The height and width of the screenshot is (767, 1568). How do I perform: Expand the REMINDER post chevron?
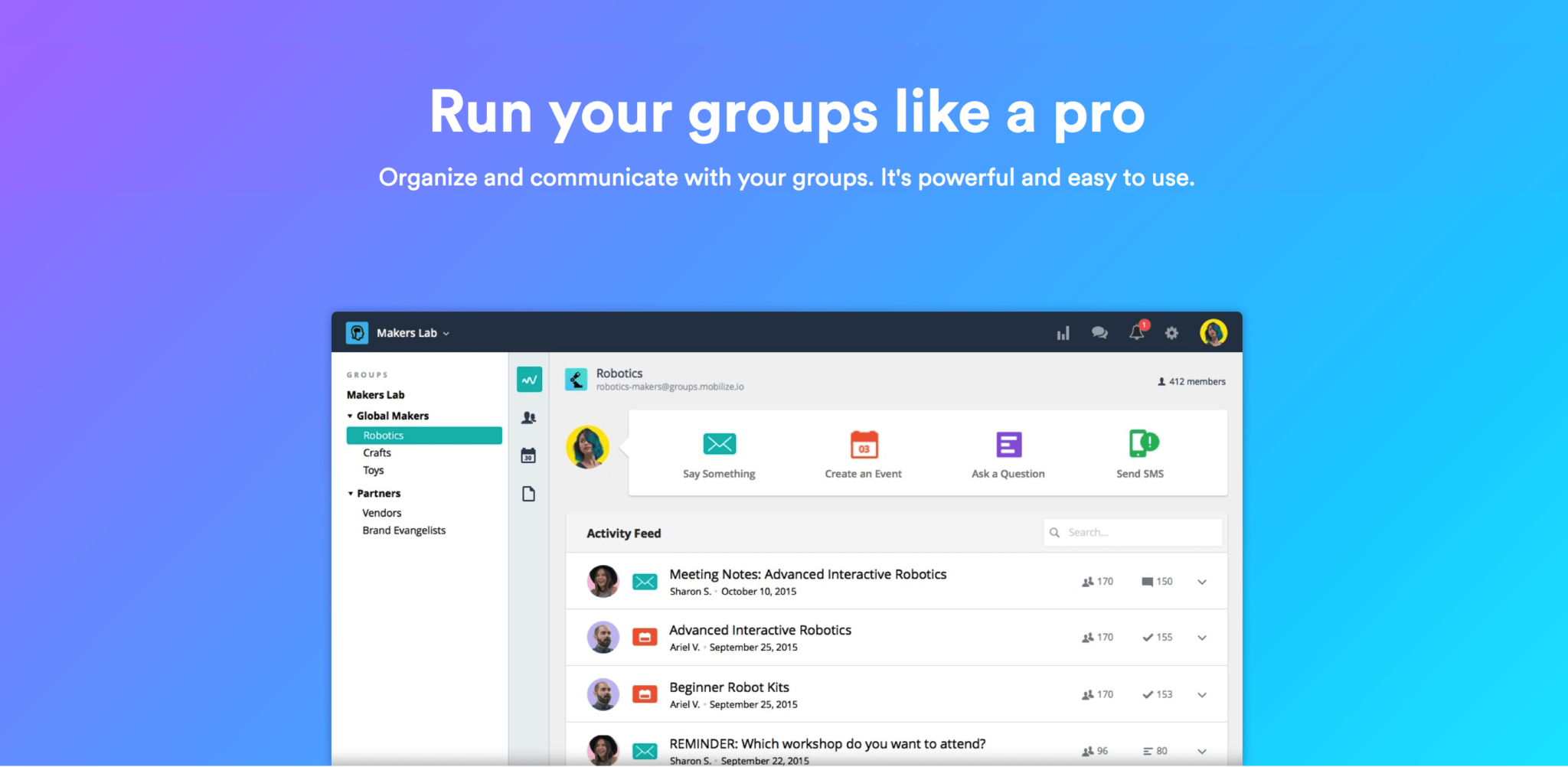coord(1202,752)
